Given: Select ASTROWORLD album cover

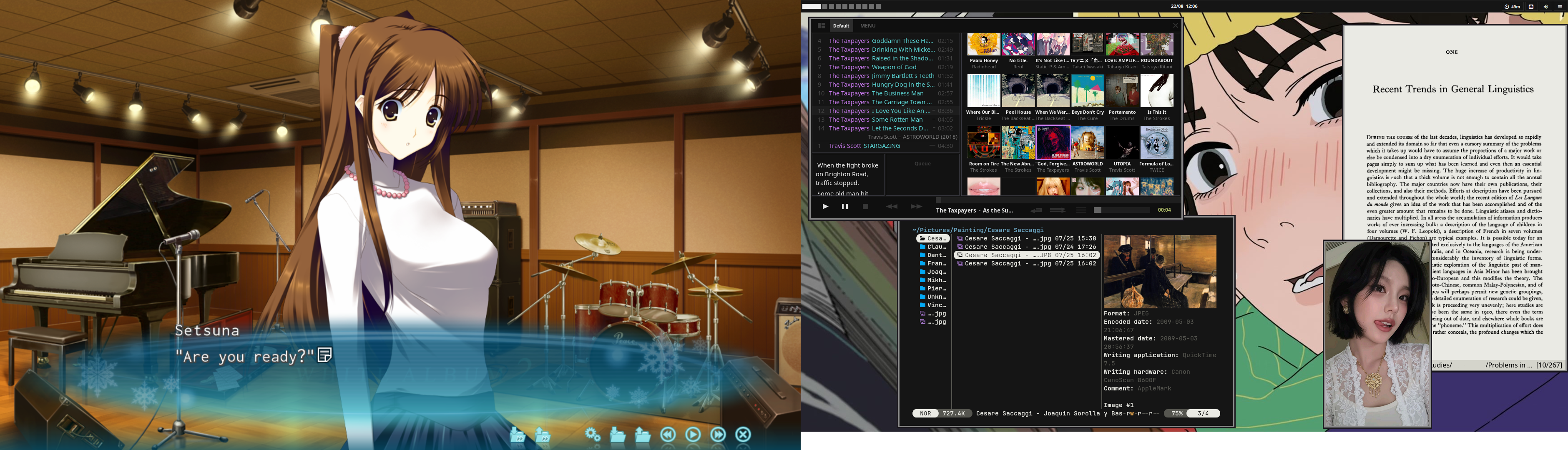Looking at the screenshot, I should 1088,143.
